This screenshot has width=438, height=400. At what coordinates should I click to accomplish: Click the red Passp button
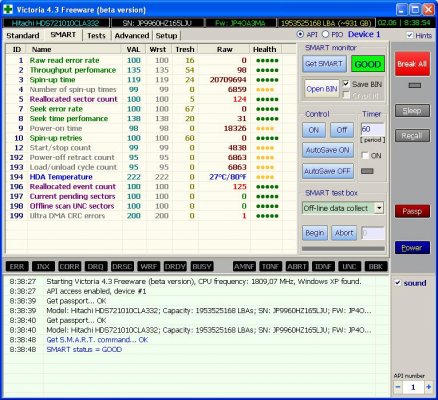coord(412,211)
